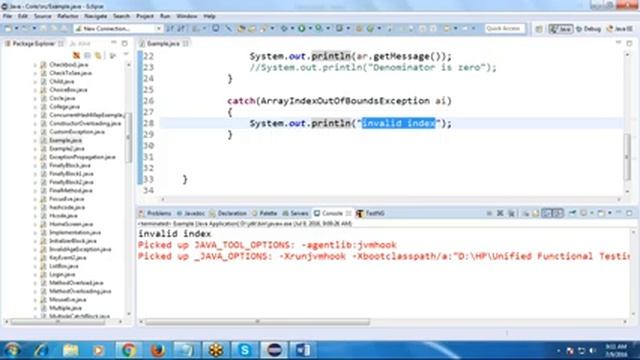Open the Package Explorer view menu triangle
The image size is (640, 360).
click(126, 55)
